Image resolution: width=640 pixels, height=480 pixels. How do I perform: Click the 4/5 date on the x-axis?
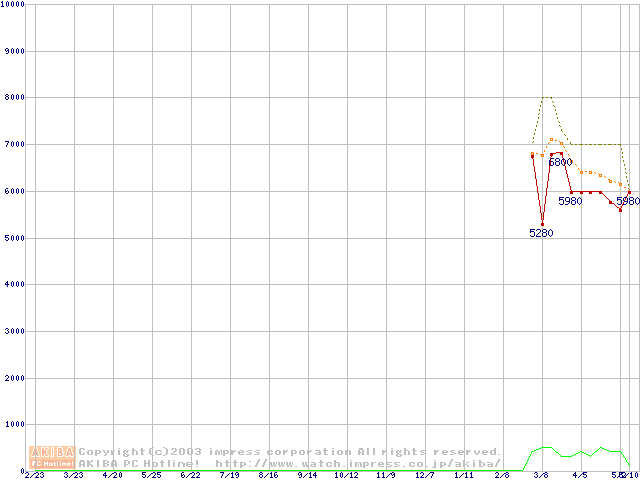[580, 475]
